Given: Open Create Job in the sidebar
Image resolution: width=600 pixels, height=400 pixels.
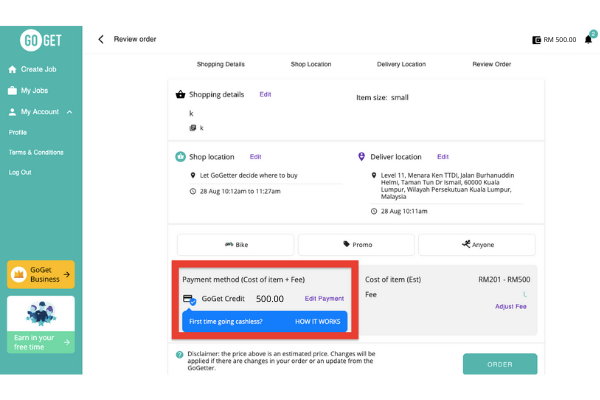Looking at the screenshot, I should point(32,69).
